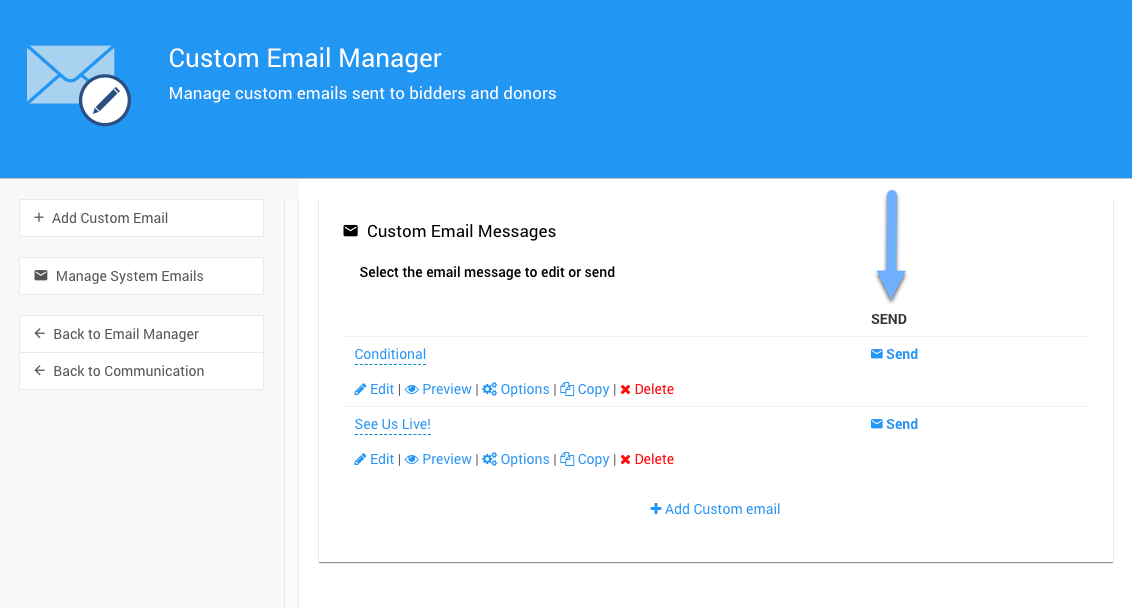Send the See Us Live! email
Screen dimensions: 1132x608
(901, 424)
